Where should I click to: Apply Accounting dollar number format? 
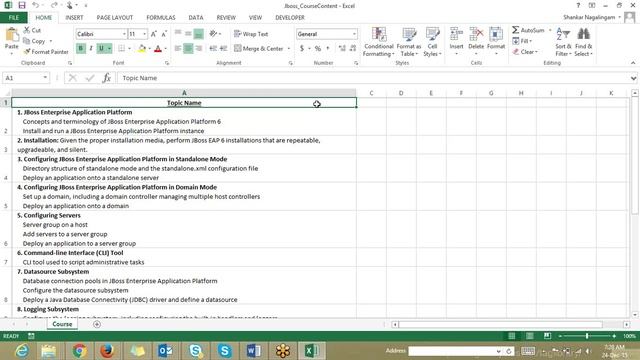[302, 49]
